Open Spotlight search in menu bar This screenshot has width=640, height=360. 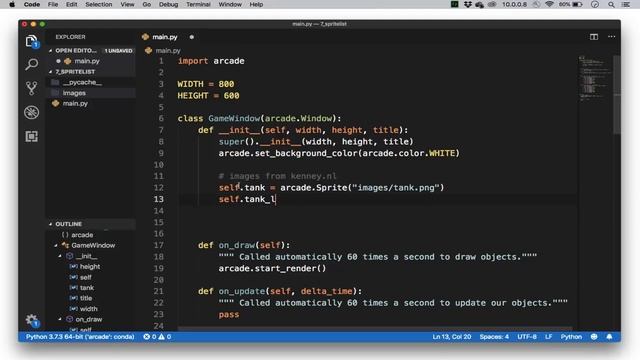(611, 4)
